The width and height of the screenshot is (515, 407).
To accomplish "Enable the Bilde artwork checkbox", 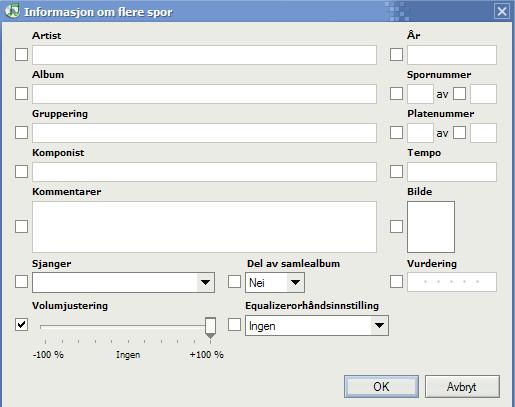I will (x=396, y=226).
